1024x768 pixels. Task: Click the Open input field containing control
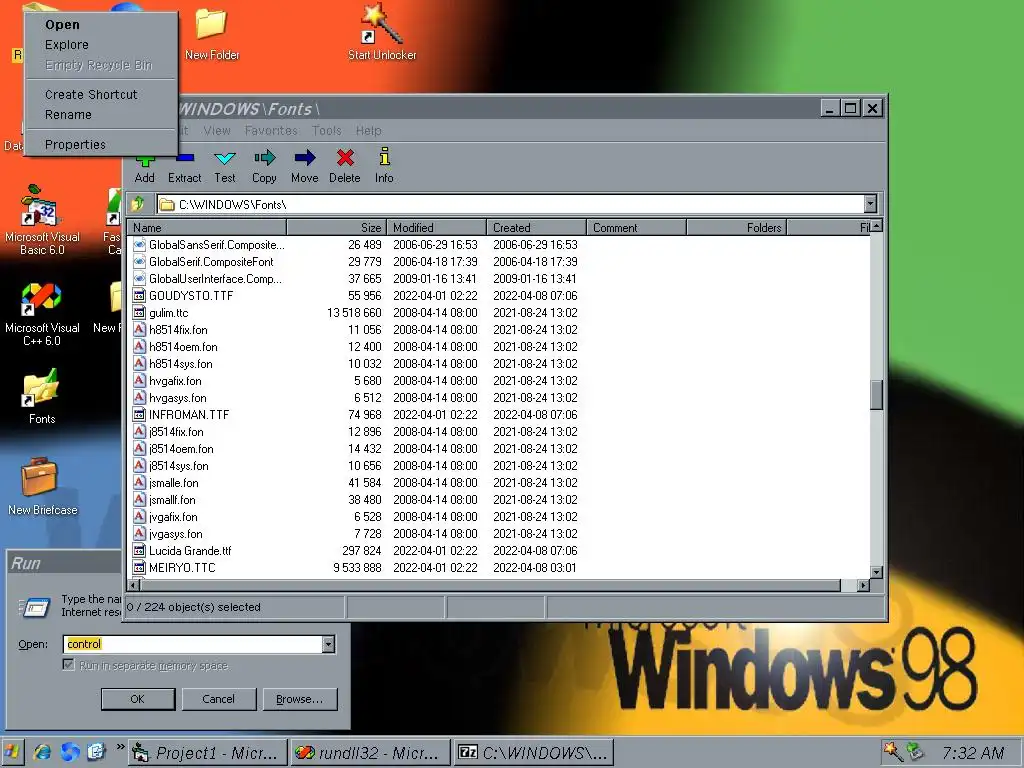pyautogui.click(x=193, y=644)
